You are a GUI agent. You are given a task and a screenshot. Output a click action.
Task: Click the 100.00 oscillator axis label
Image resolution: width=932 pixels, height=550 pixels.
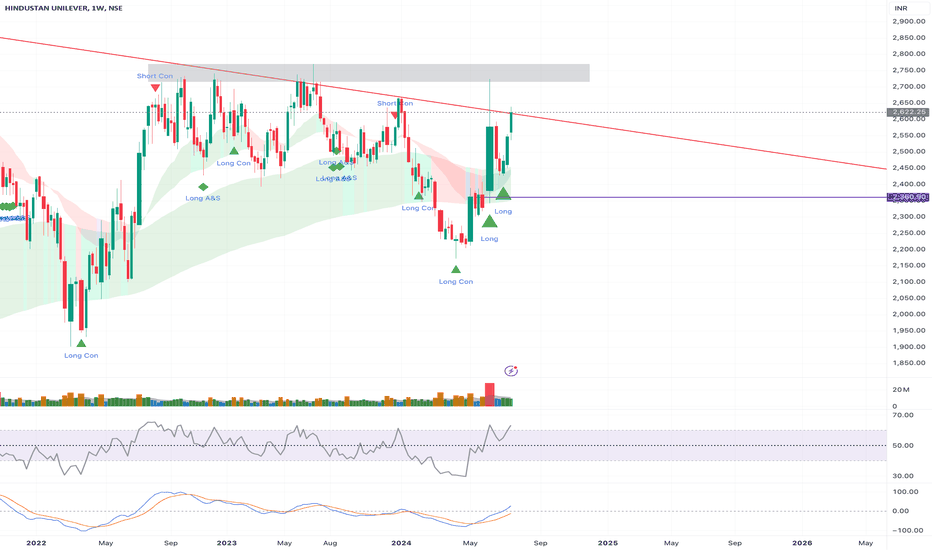click(x=905, y=492)
